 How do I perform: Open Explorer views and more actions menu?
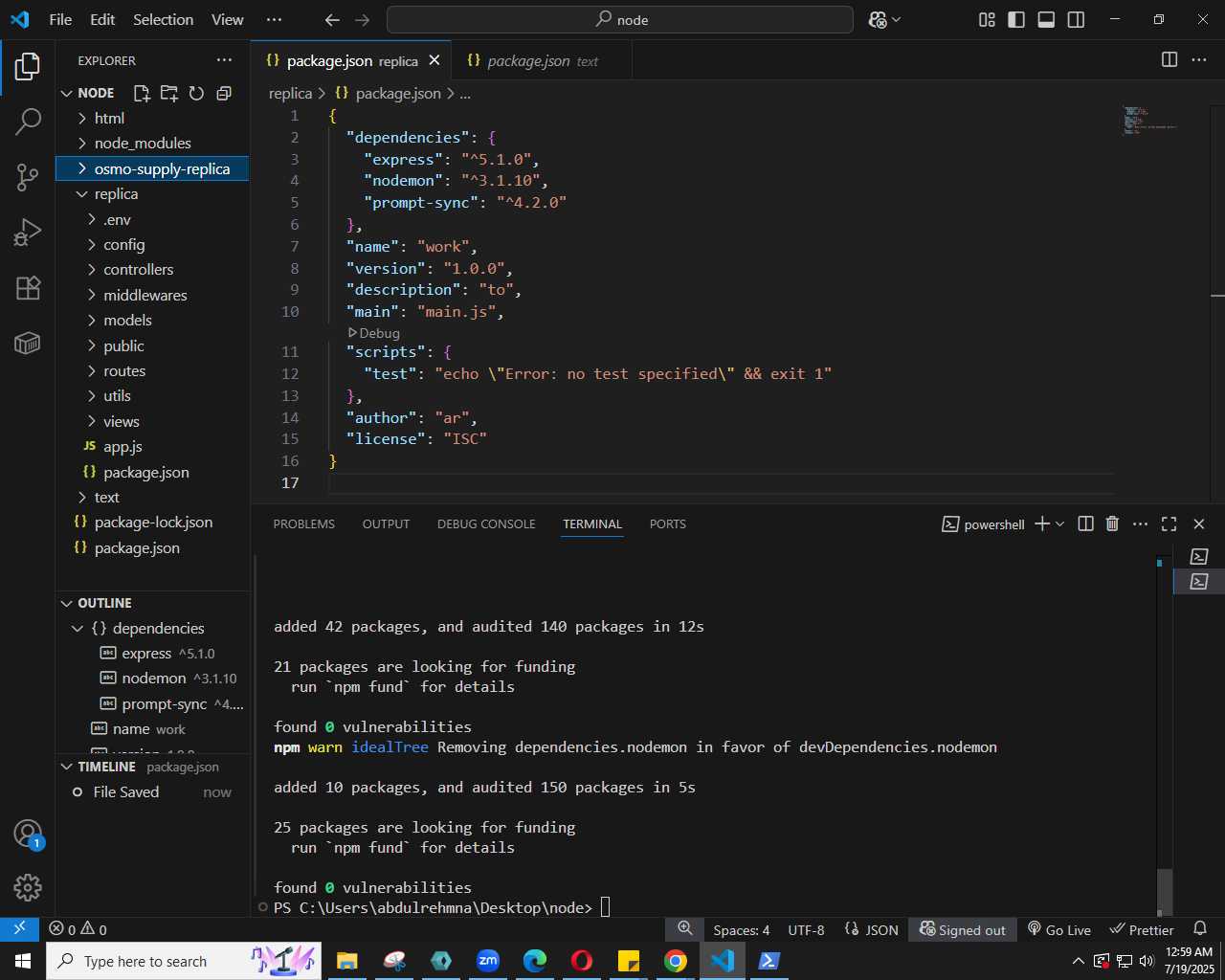tap(224, 60)
